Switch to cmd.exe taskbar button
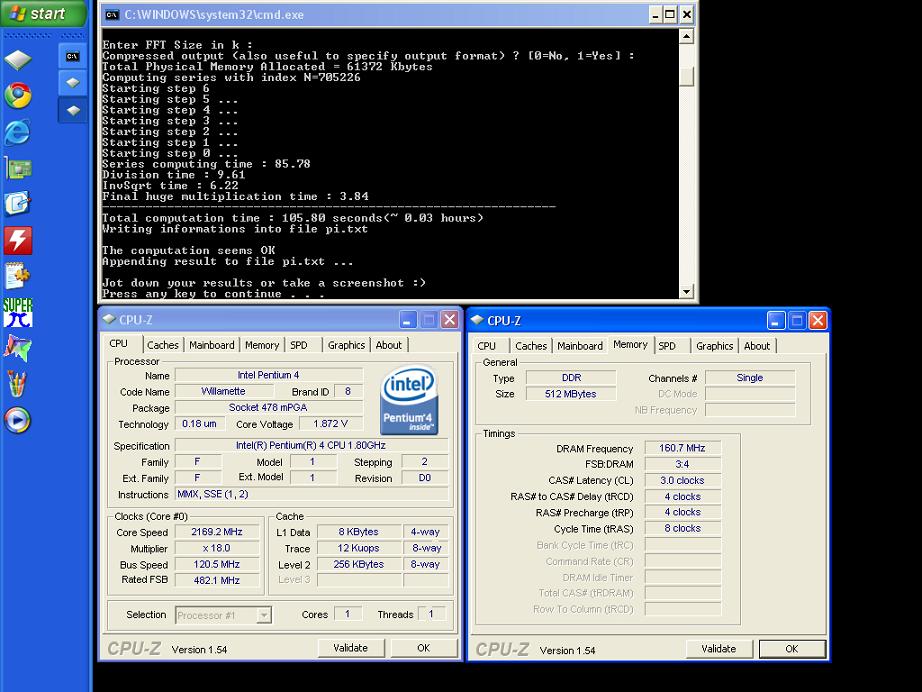Viewport: 922px width, 692px height. (x=72, y=56)
